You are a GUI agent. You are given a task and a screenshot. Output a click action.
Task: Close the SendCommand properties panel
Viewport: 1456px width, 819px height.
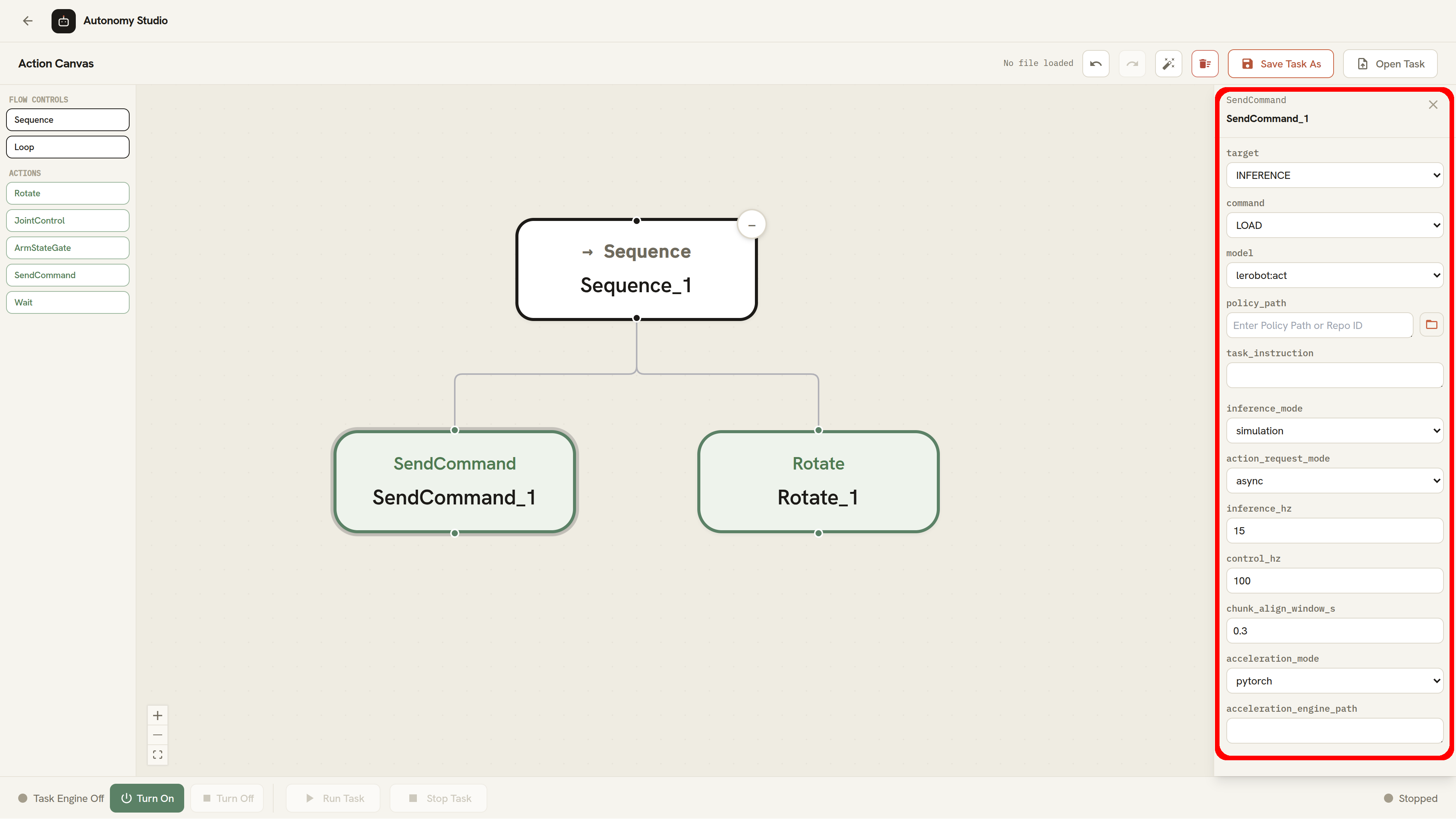point(1433,105)
